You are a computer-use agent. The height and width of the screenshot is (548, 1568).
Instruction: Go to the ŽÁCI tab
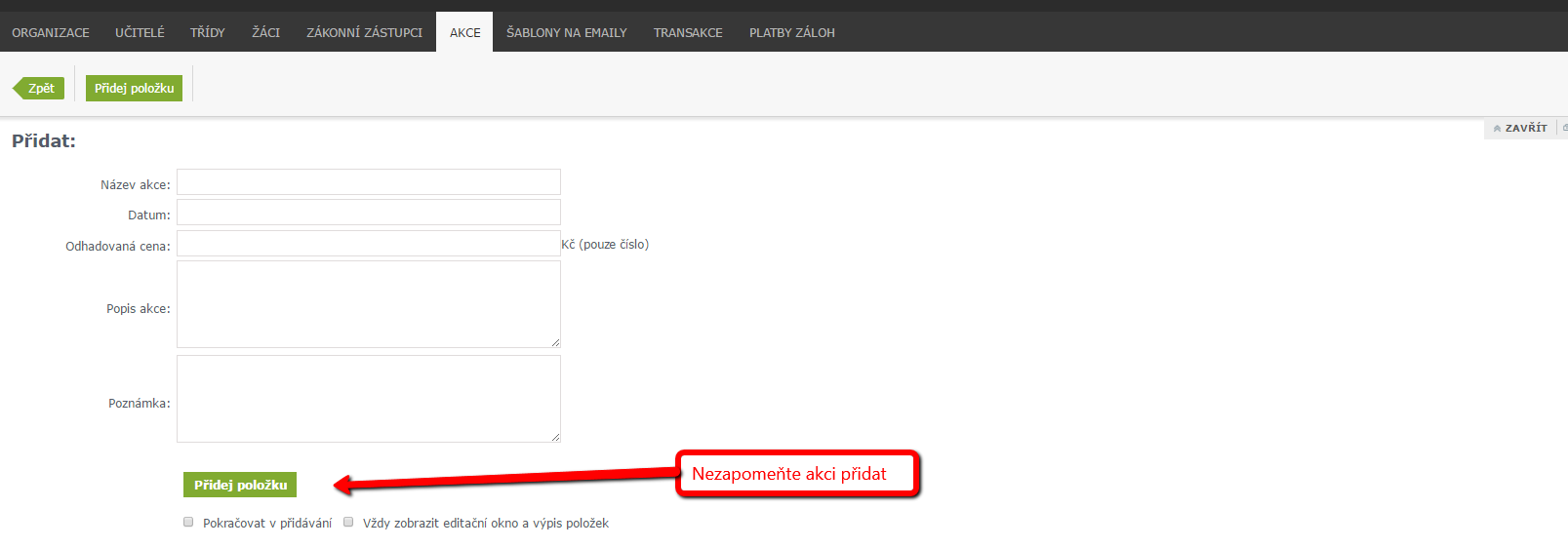click(x=265, y=32)
